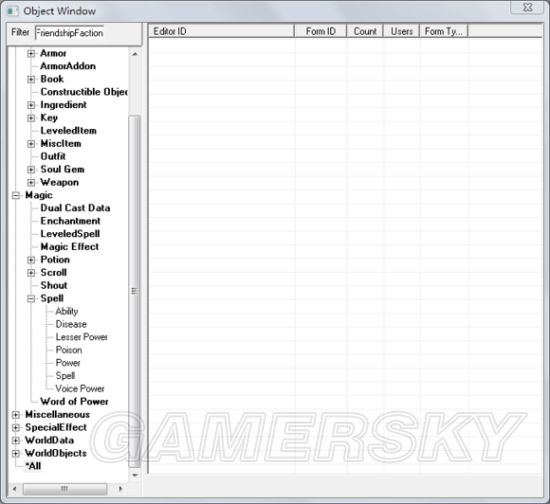Click the tree's horizontal scrollbar right arrow
550x504 pixels.
click(121, 488)
